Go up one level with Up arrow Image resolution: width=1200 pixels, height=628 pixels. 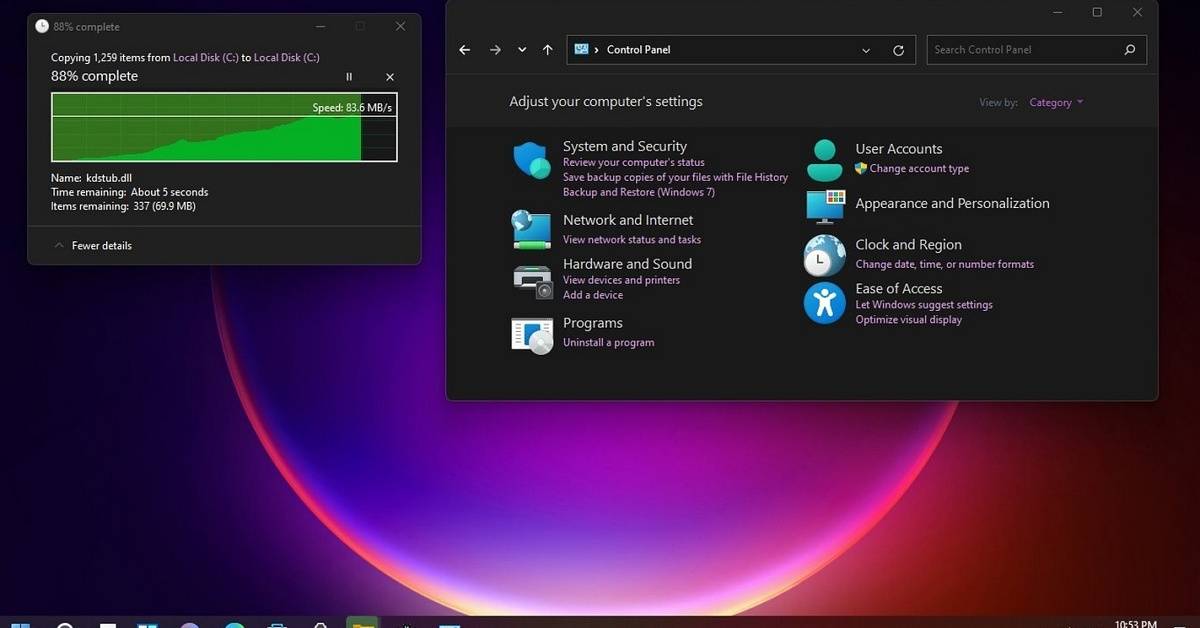pyautogui.click(x=547, y=50)
